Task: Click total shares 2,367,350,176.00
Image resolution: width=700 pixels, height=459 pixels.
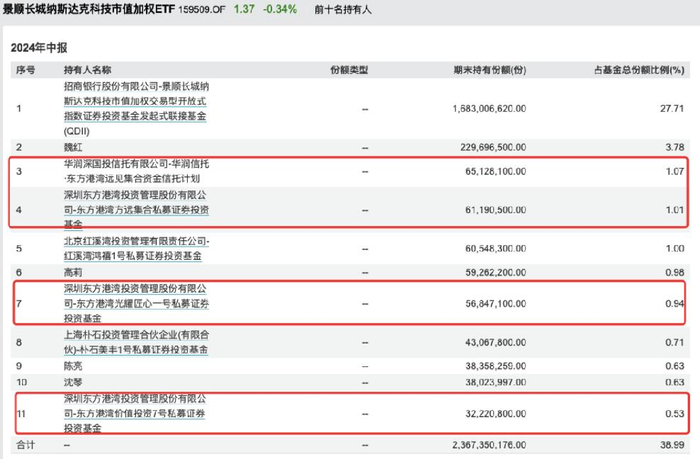Action: tap(489, 445)
